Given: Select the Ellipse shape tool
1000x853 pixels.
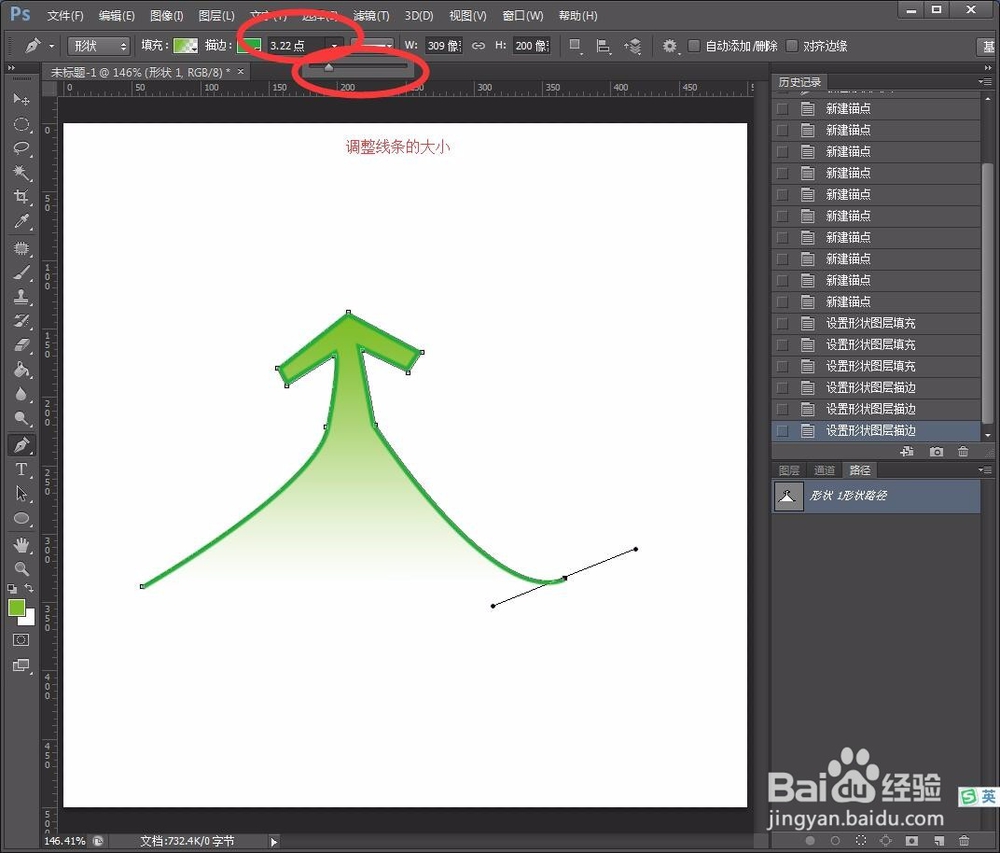Looking at the screenshot, I should coord(22,518).
